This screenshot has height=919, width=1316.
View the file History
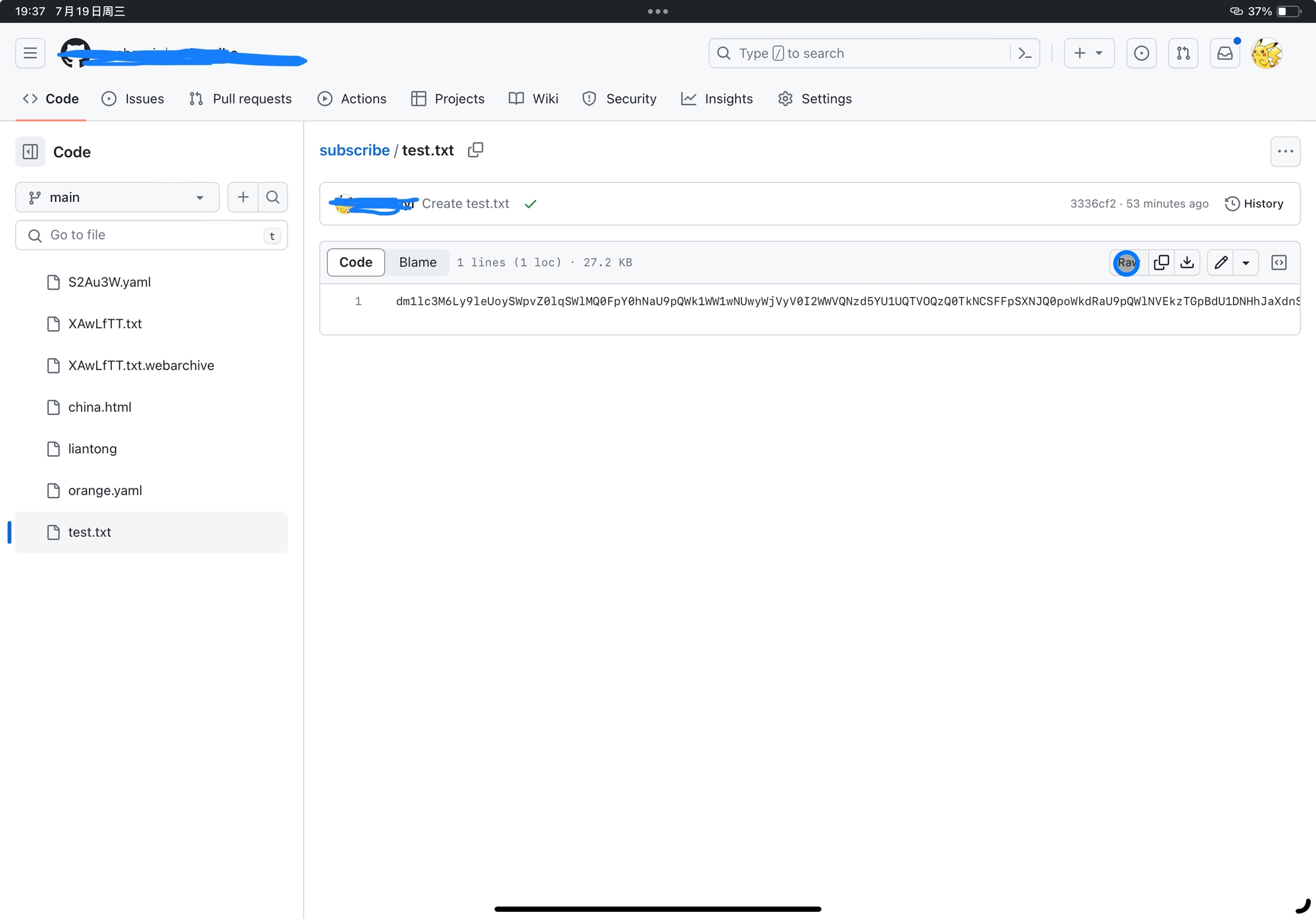pyautogui.click(x=1254, y=204)
